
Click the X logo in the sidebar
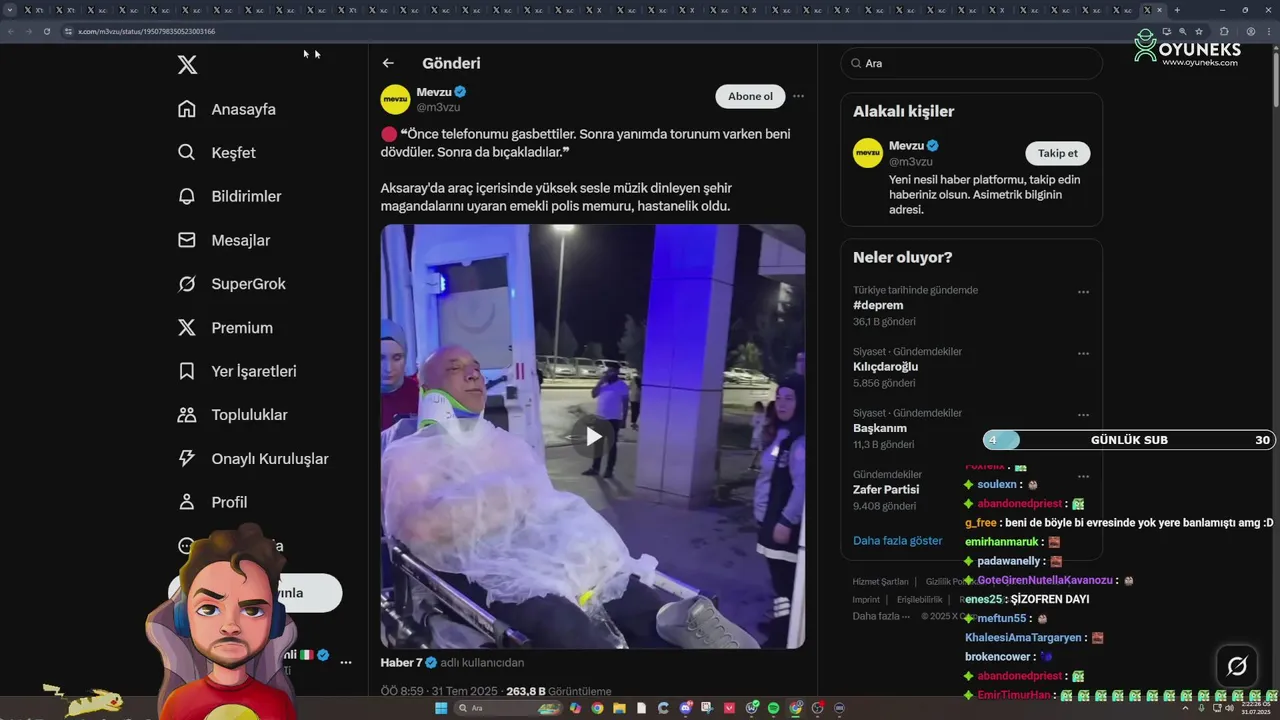pos(187,65)
